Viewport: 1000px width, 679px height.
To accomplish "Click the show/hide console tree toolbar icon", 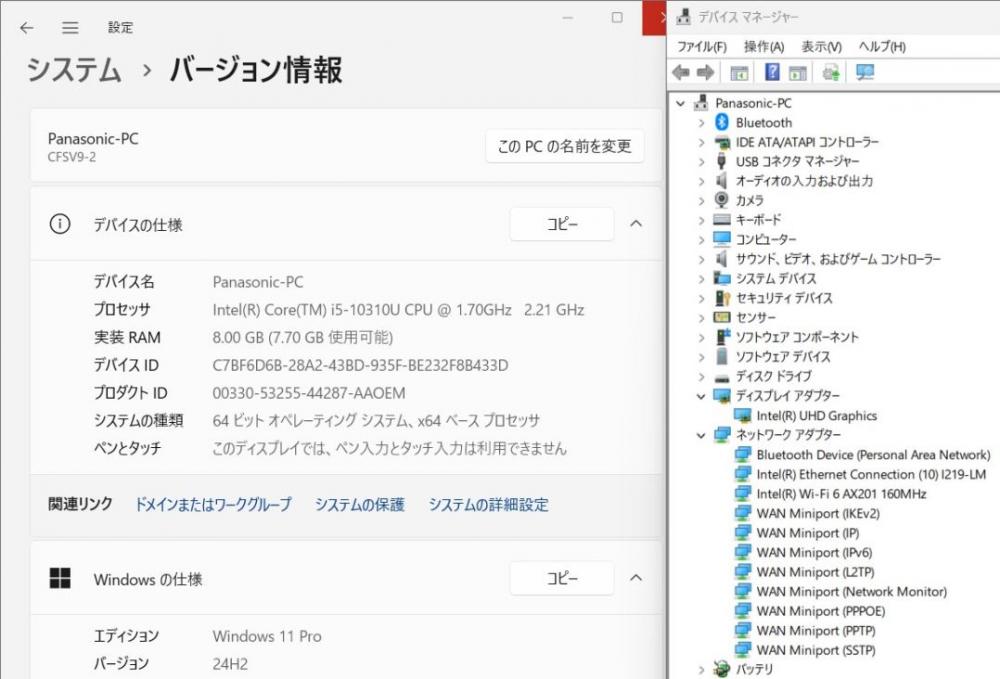I will 739,73.
